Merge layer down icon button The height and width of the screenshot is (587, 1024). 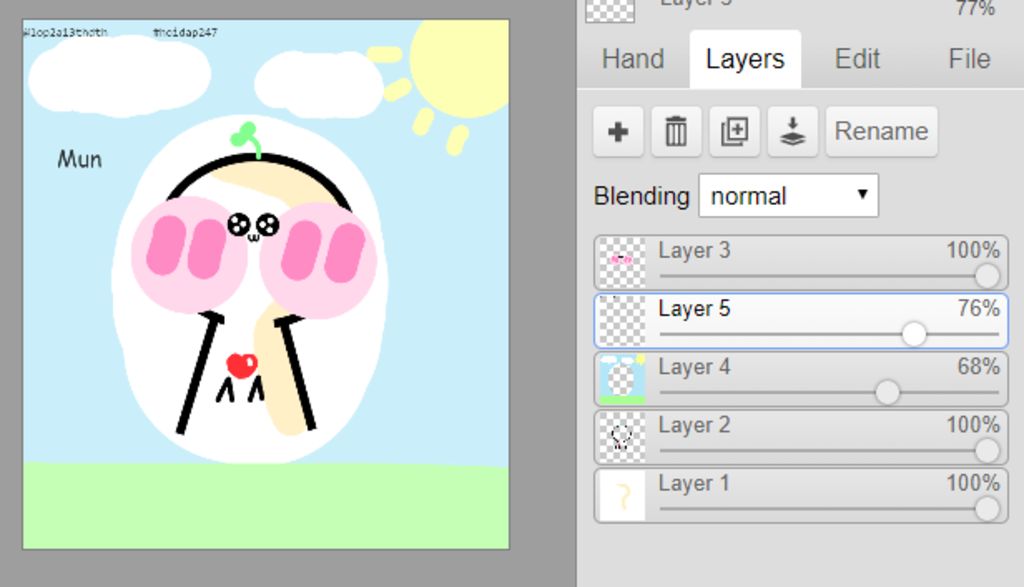pos(792,131)
